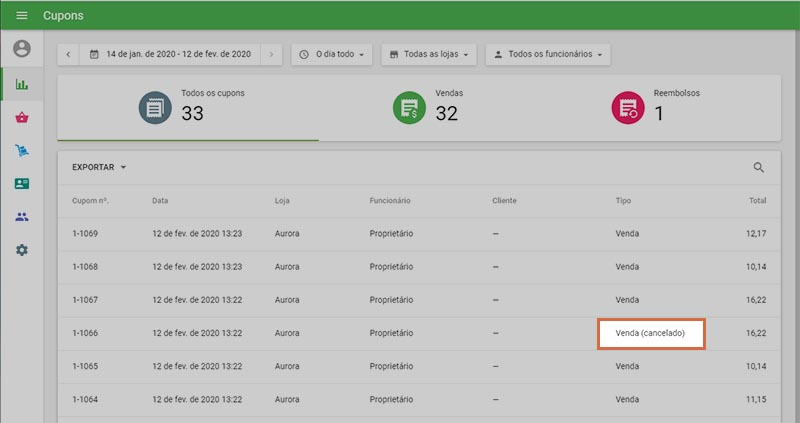
Task: Open the user account profile icon
Action: [x=21, y=48]
